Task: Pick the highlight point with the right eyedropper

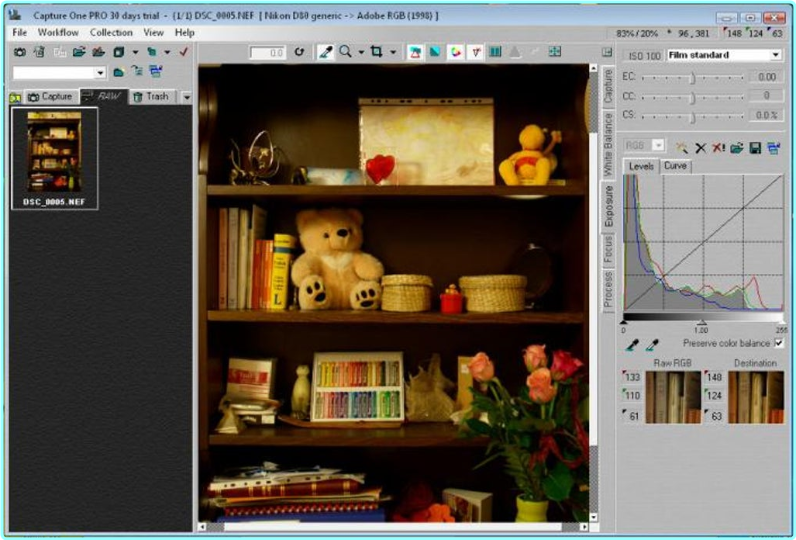Action: point(652,345)
